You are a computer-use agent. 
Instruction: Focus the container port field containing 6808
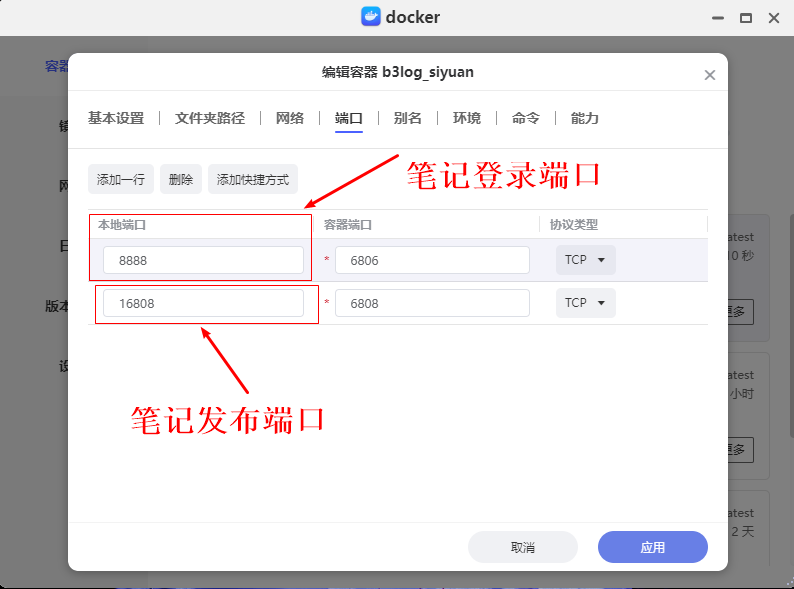(432, 303)
